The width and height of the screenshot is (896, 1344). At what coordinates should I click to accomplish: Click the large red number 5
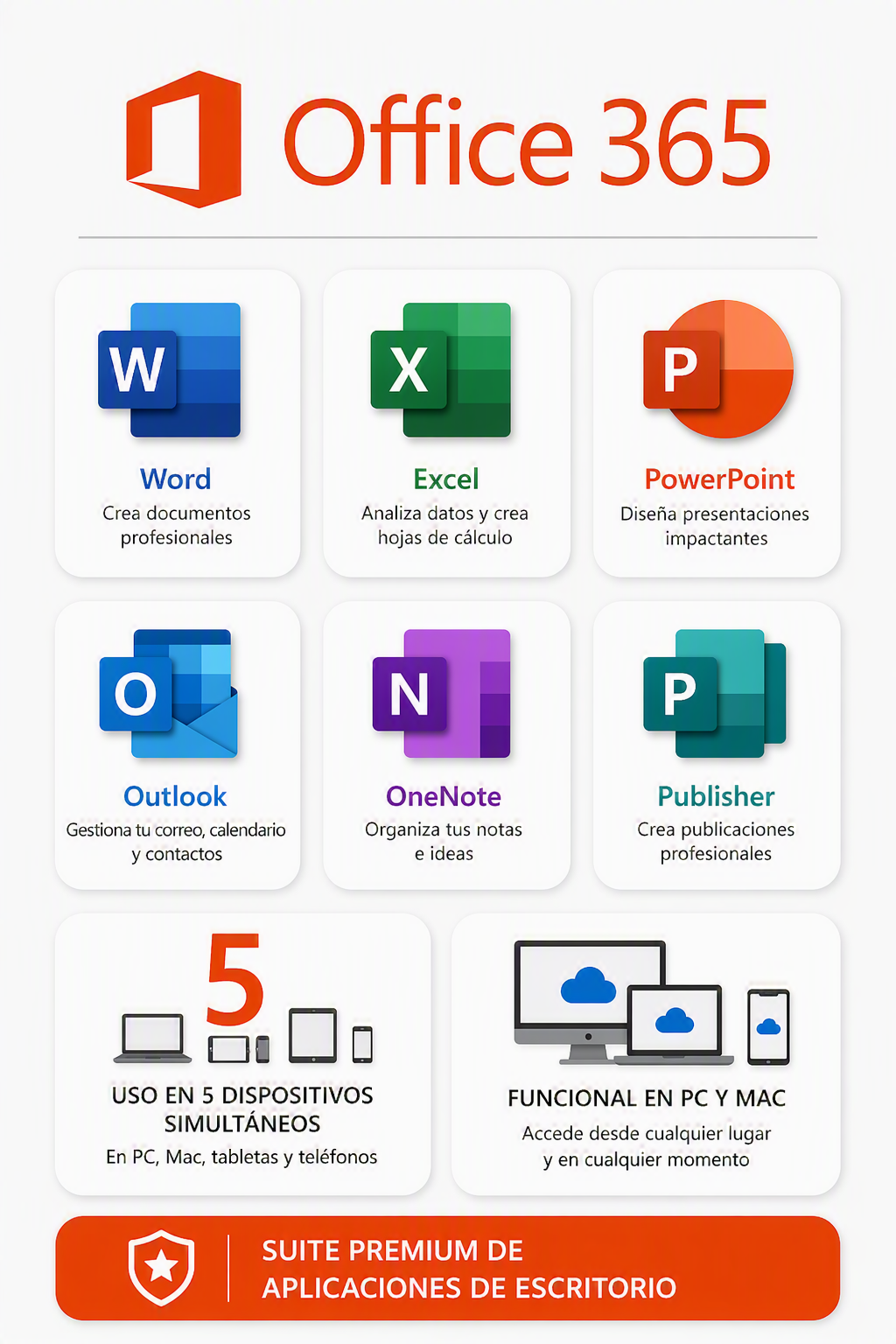click(x=234, y=979)
